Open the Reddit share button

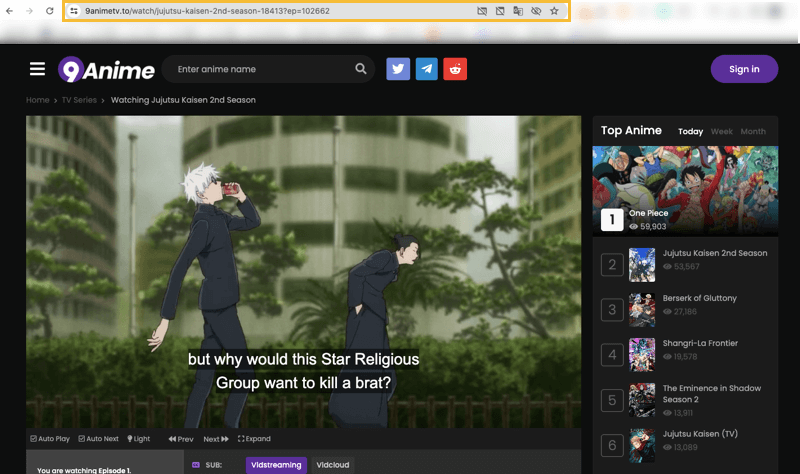455,69
